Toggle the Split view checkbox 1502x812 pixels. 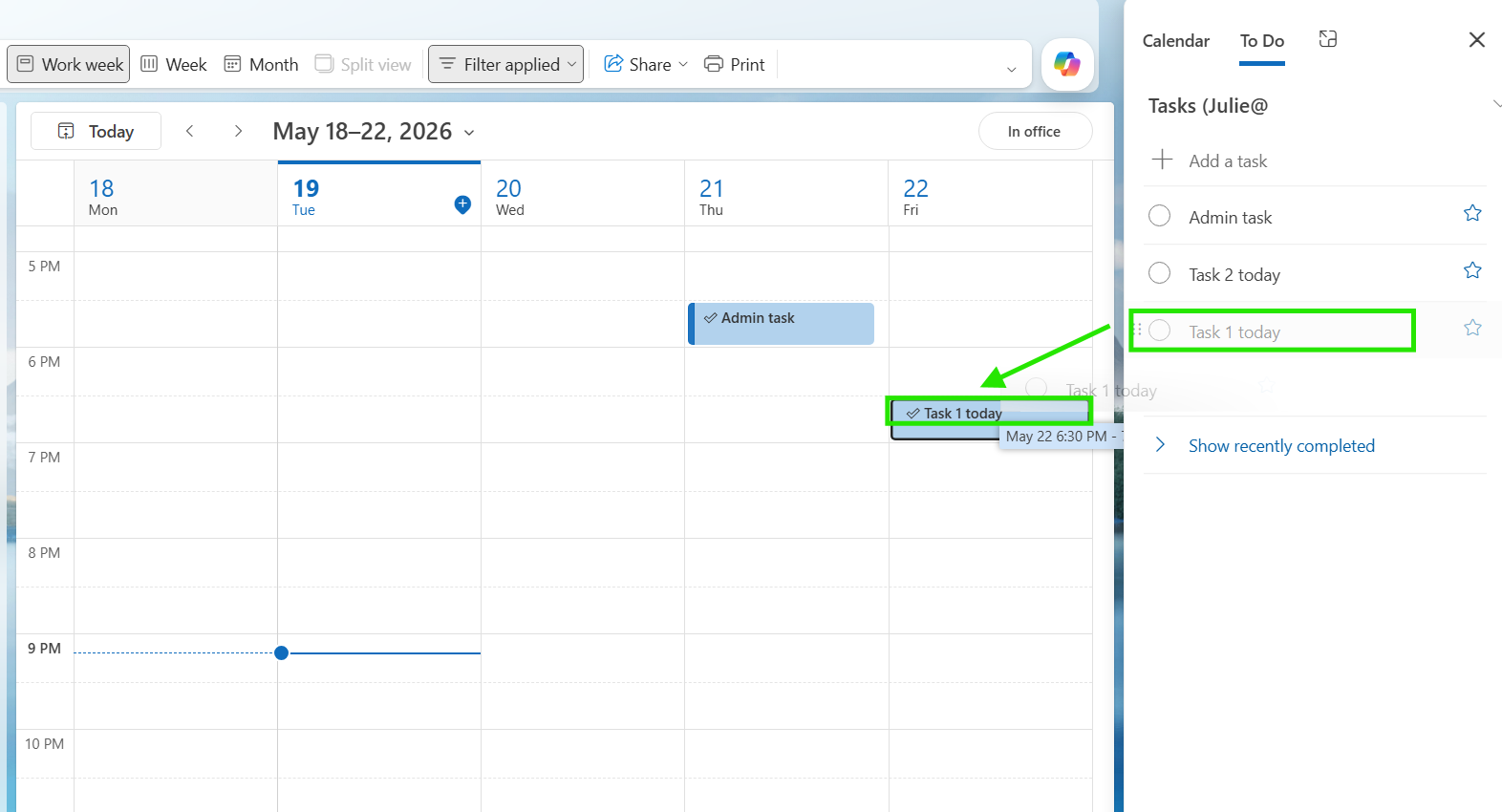click(x=363, y=64)
